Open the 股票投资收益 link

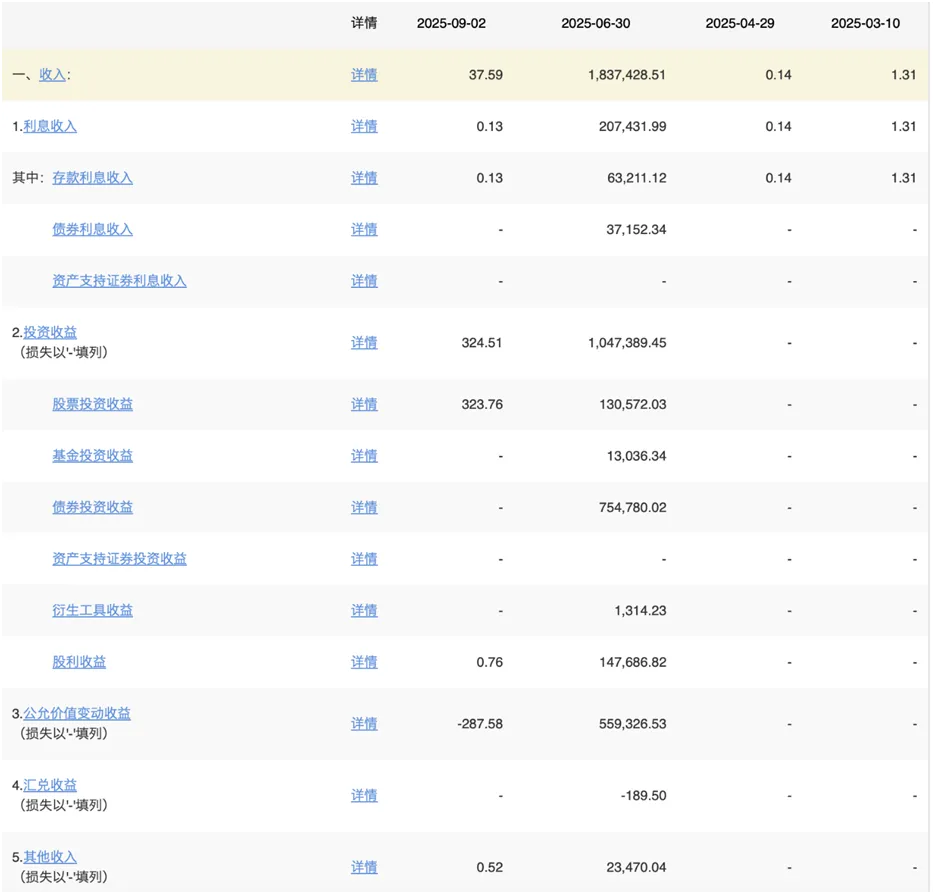coord(92,404)
